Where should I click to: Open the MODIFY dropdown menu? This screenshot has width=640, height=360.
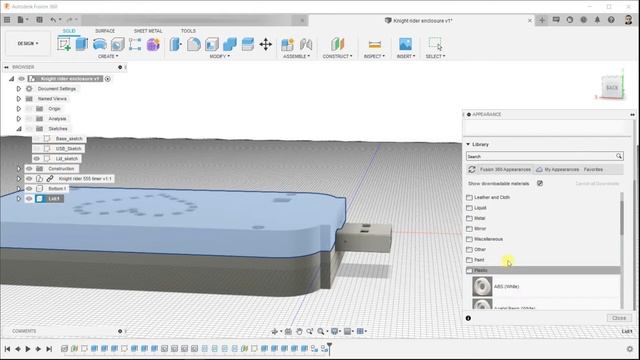click(x=220, y=56)
